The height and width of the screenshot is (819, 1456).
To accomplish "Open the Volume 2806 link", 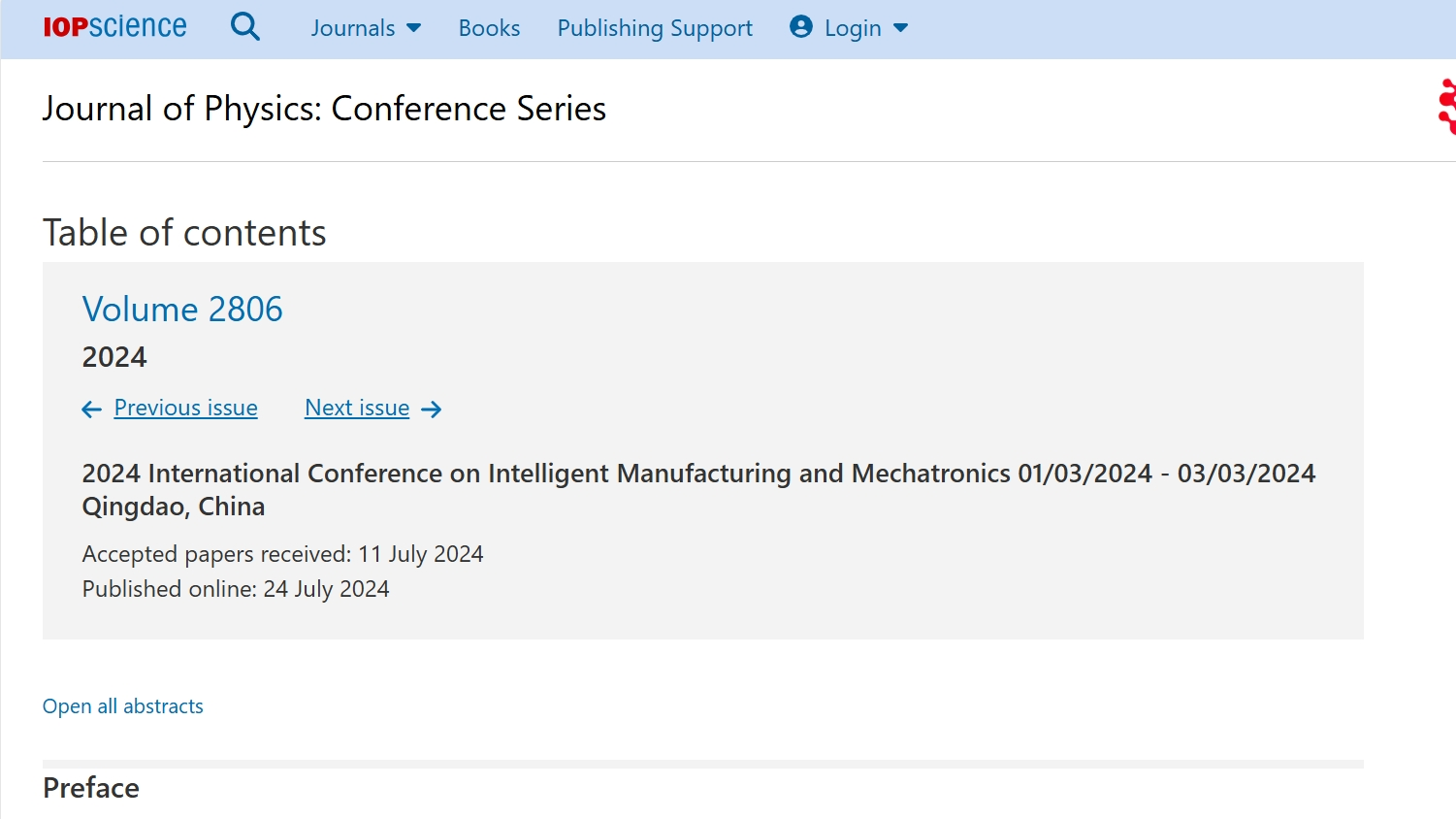I will [x=182, y=310].
